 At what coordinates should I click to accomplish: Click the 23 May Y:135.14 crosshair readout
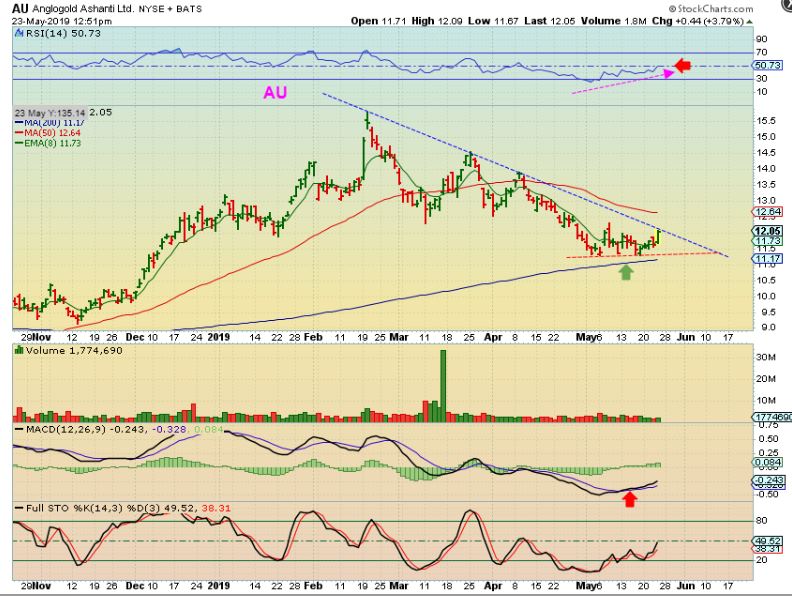(x=50, y=113)
